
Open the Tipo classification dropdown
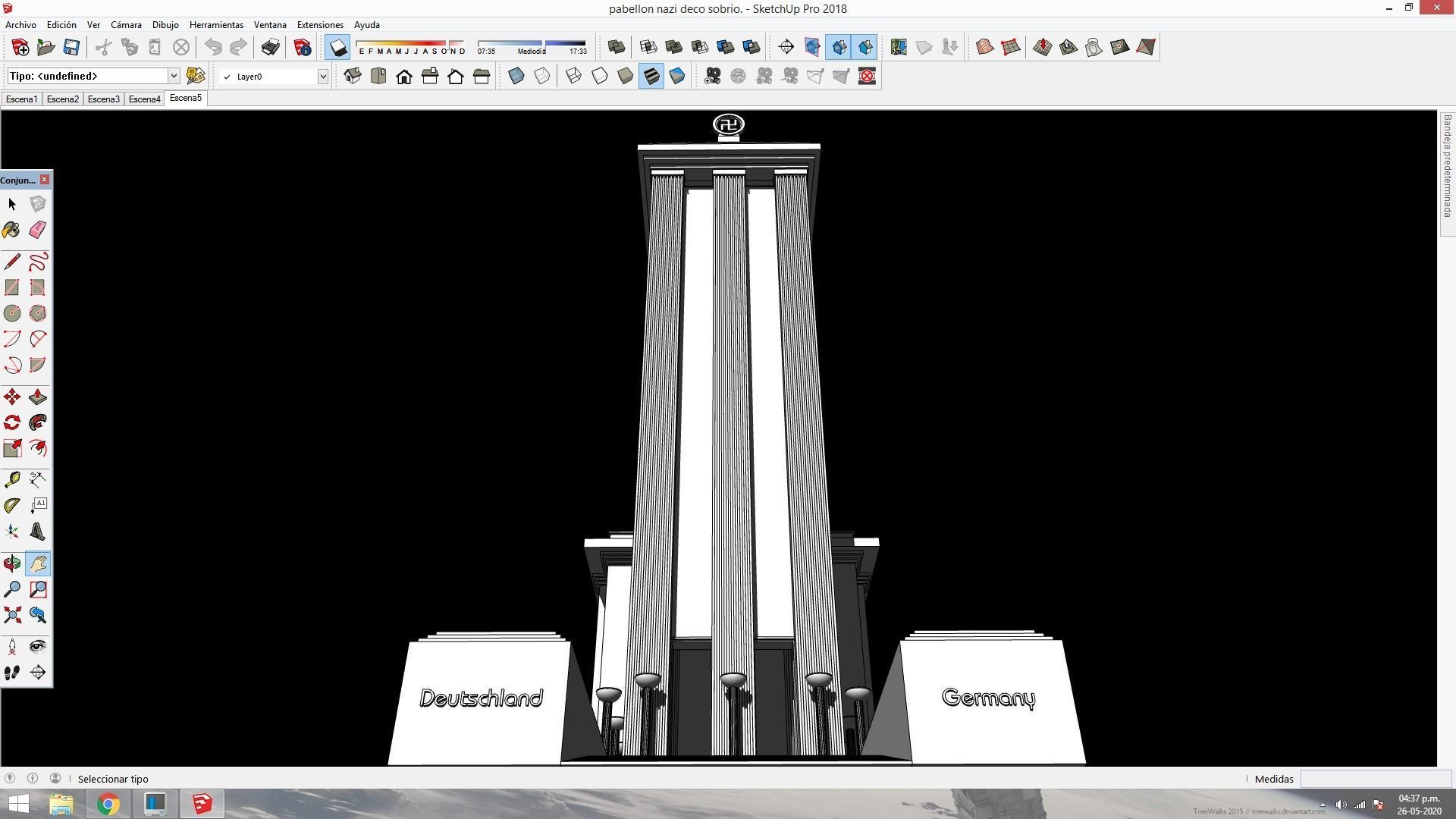[173, 76]
